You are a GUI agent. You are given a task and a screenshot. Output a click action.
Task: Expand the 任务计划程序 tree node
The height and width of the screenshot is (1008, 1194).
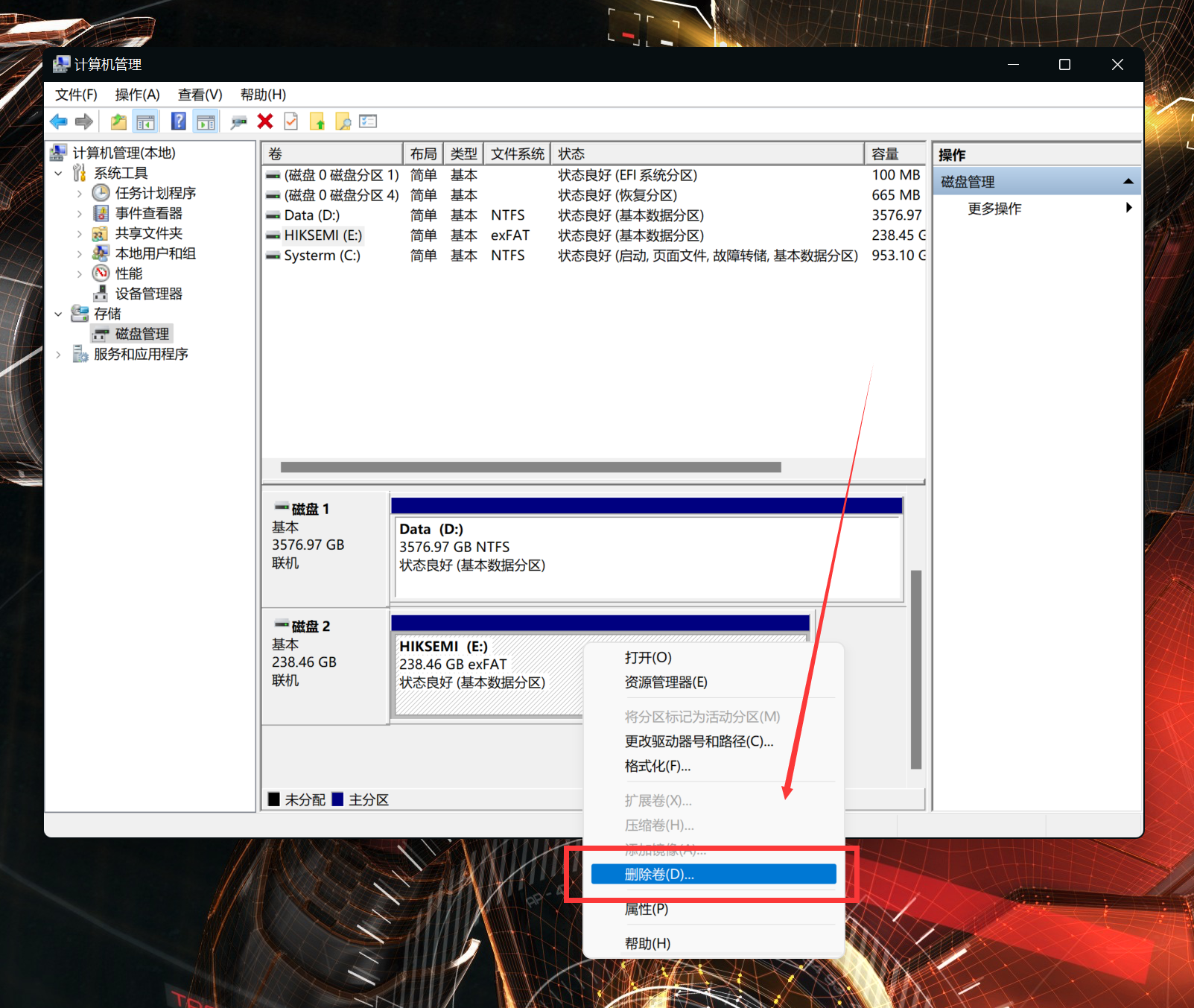(80, 194)
